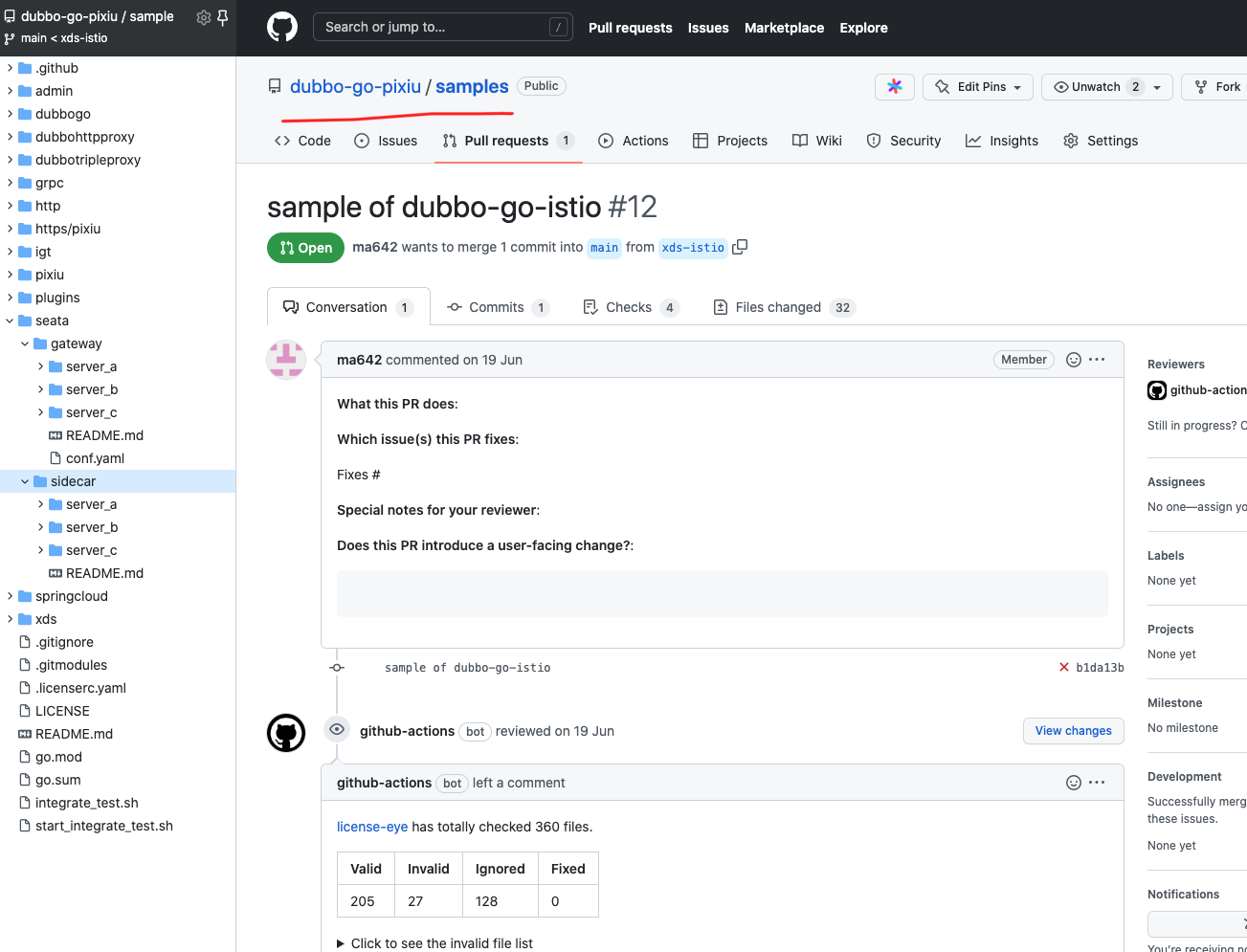
Task: Click the View changes button
Action: (1073, 731)
